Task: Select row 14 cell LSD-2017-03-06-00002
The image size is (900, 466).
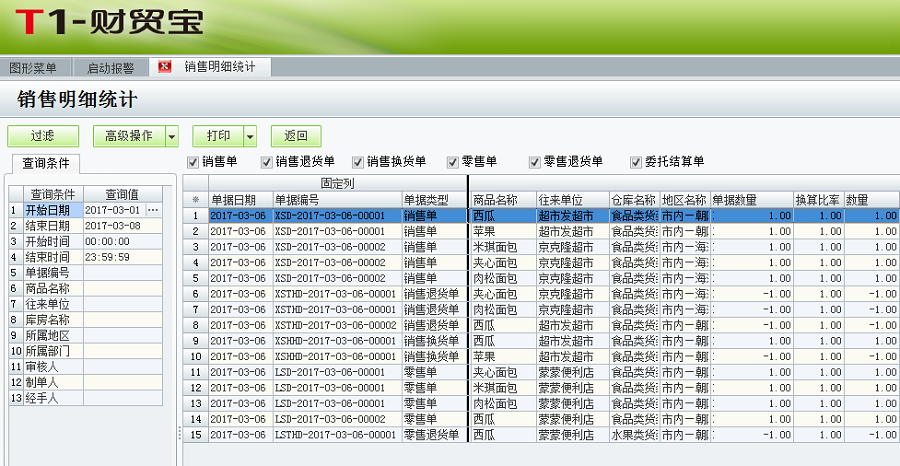Action: [x=338, y=419]
